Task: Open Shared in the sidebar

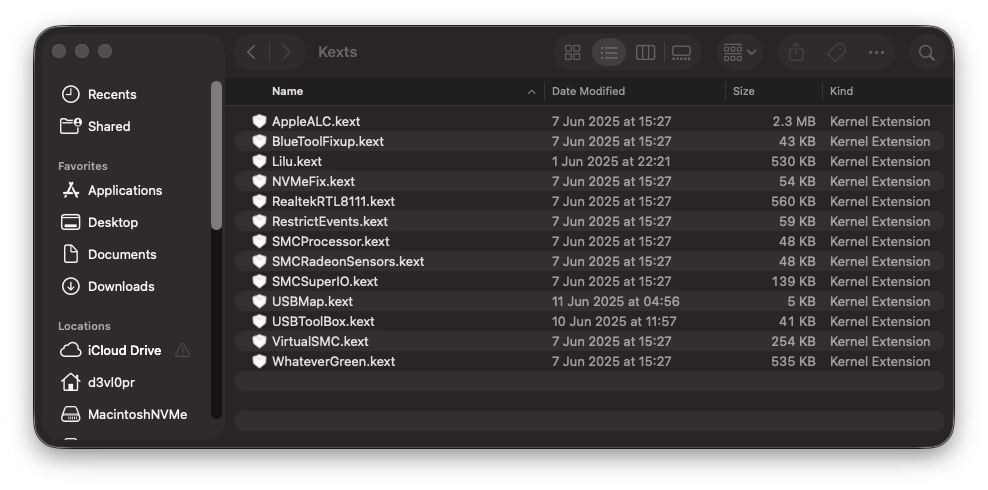Action: click(108, 127)
